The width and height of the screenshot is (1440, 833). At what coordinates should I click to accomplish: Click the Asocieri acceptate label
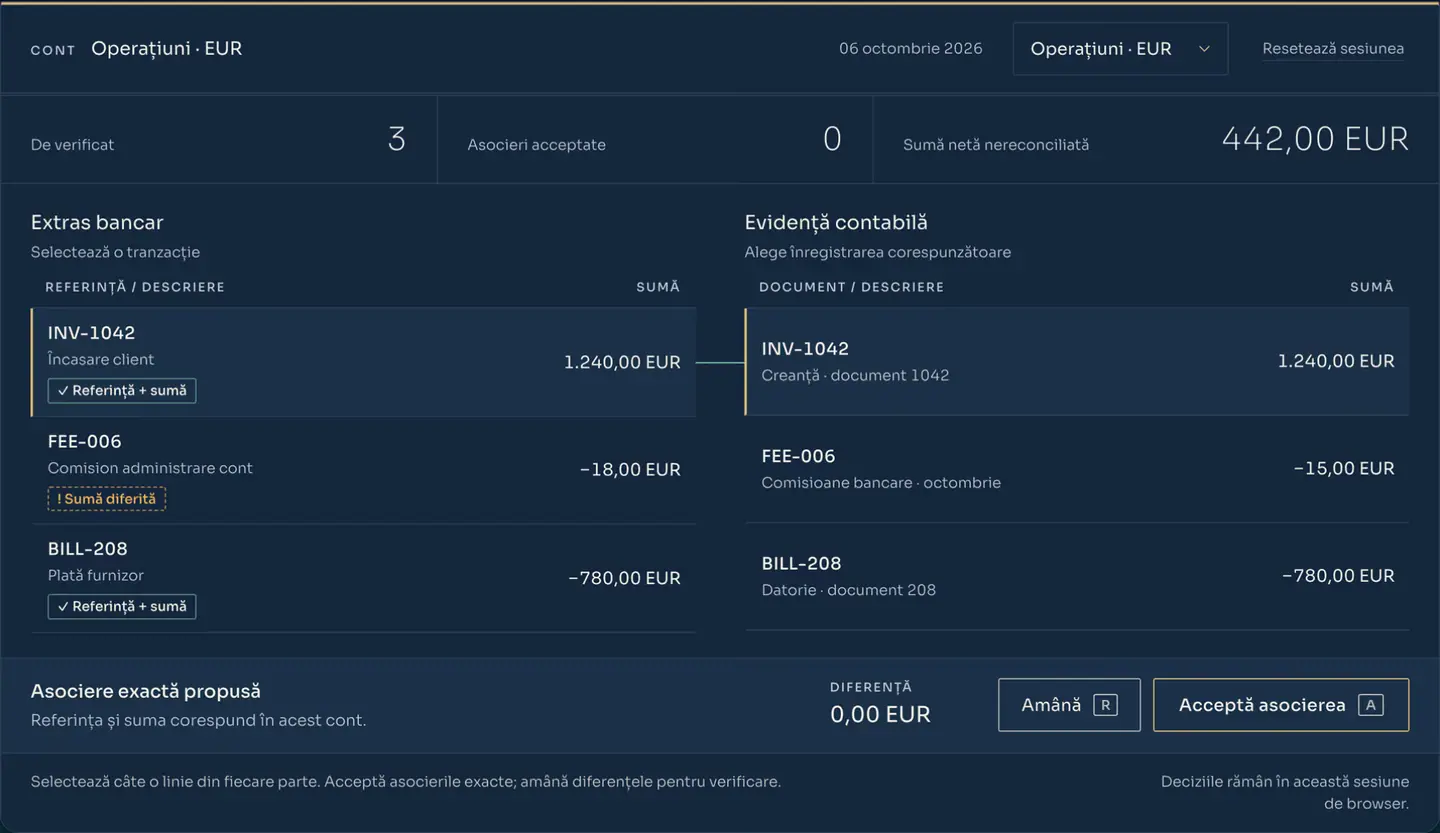tap(537, 145)
